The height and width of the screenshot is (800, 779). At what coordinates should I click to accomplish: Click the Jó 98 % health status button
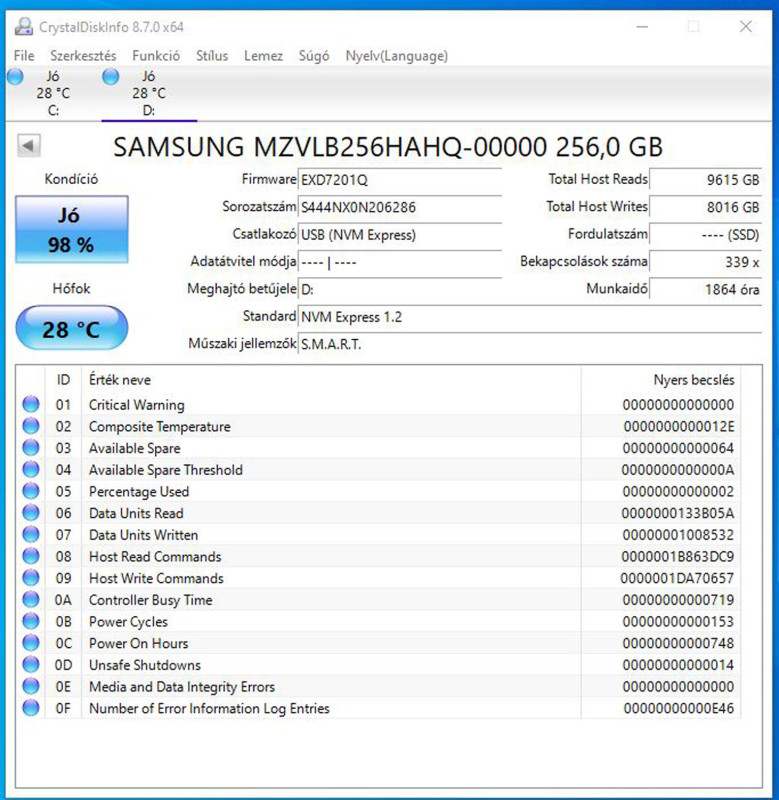coord(71,229)
